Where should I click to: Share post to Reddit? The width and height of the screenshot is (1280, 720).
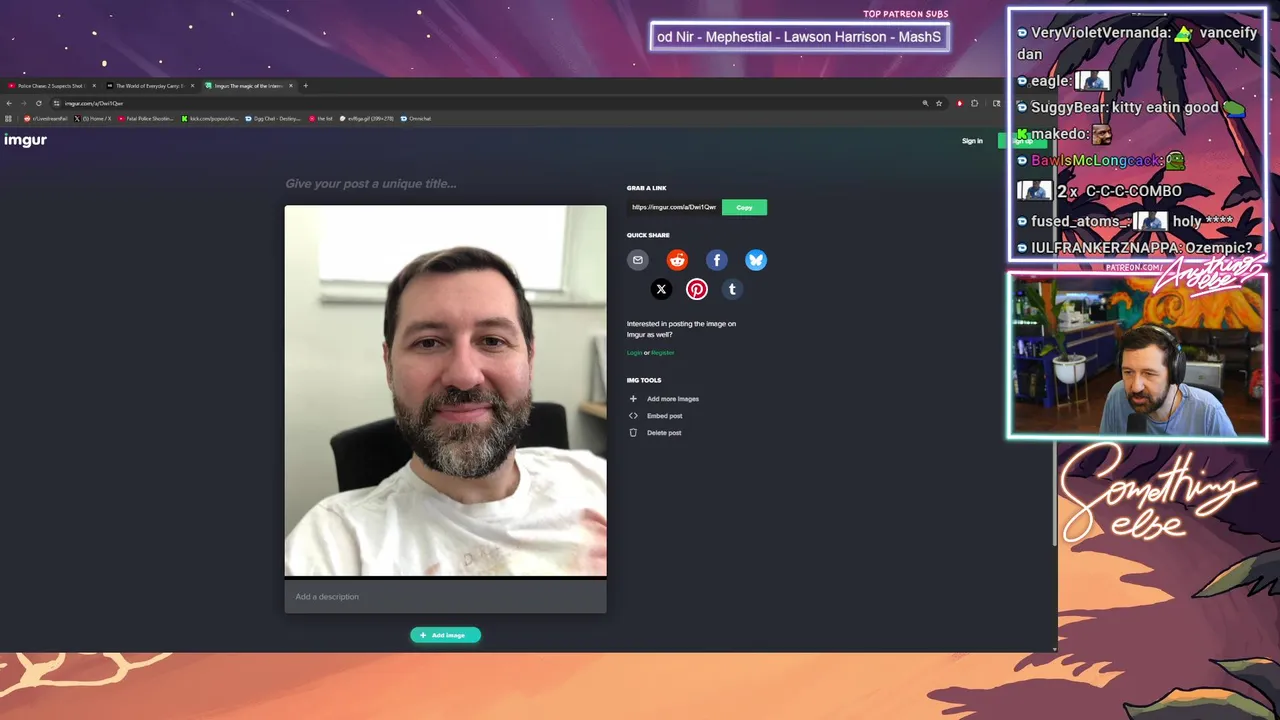(677, 260)
